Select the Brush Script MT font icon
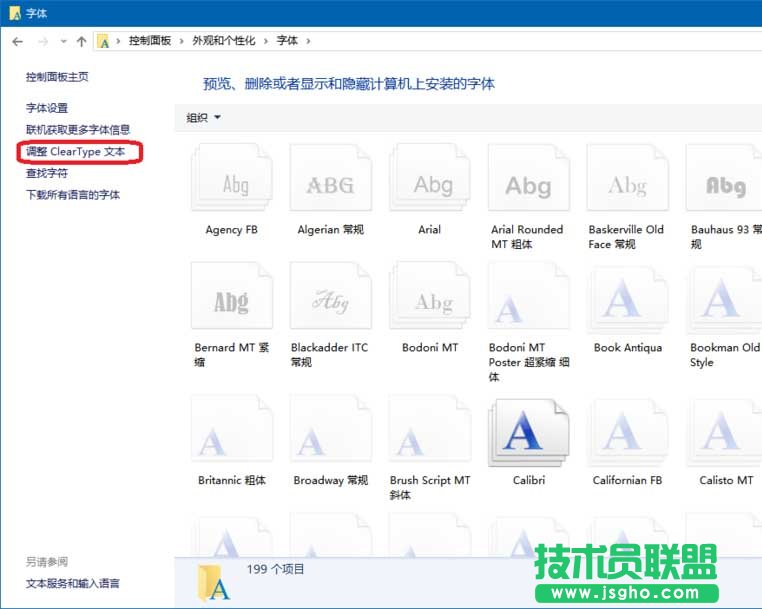 [430, 428]
